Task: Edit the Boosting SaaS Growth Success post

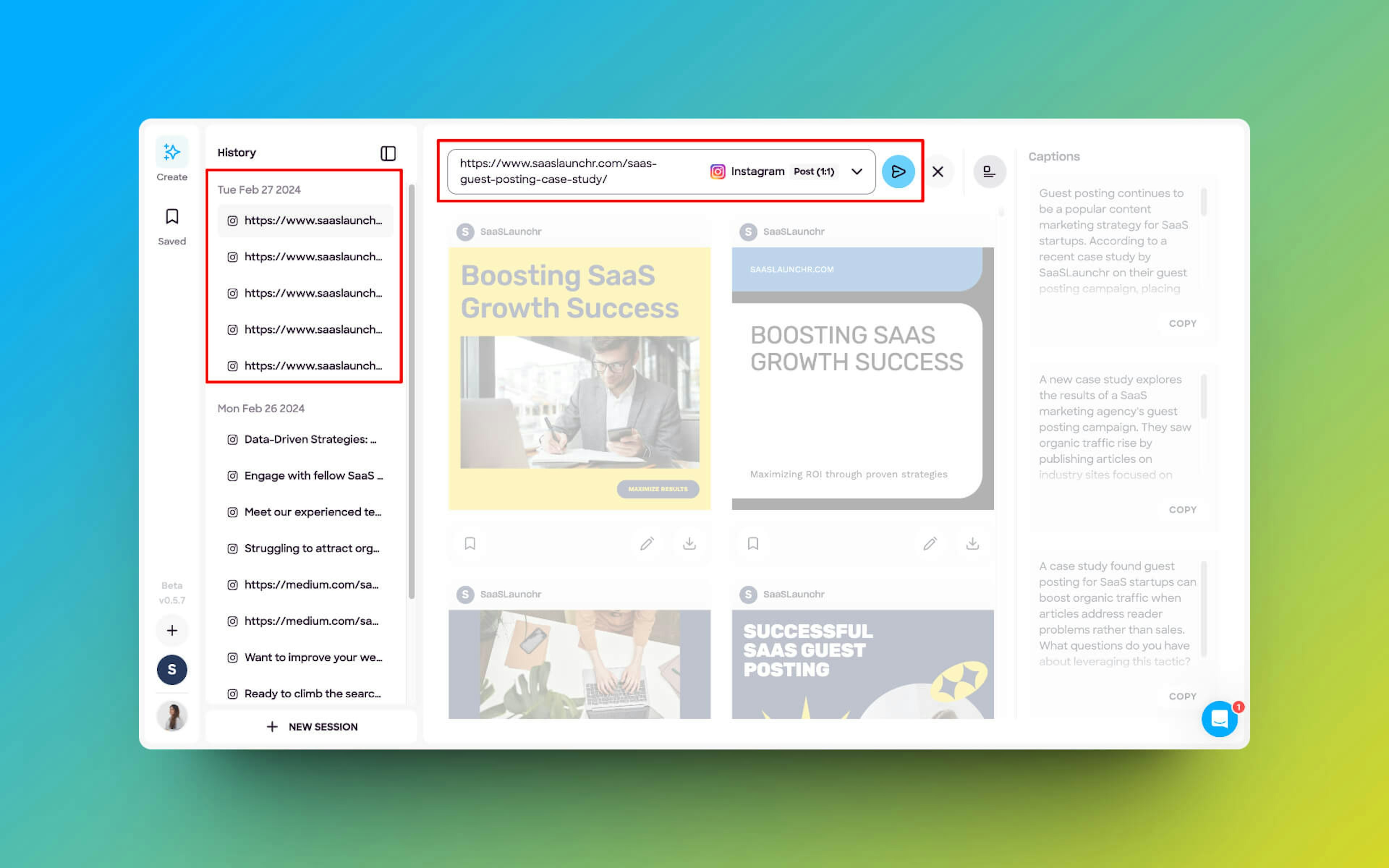Action: tap(647, 543)
